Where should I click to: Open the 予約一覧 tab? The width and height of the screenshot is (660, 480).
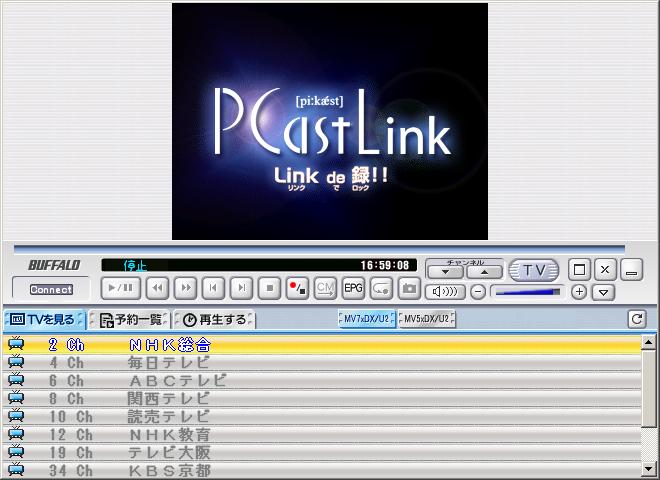pyautogui.click(x=129, y=320)
